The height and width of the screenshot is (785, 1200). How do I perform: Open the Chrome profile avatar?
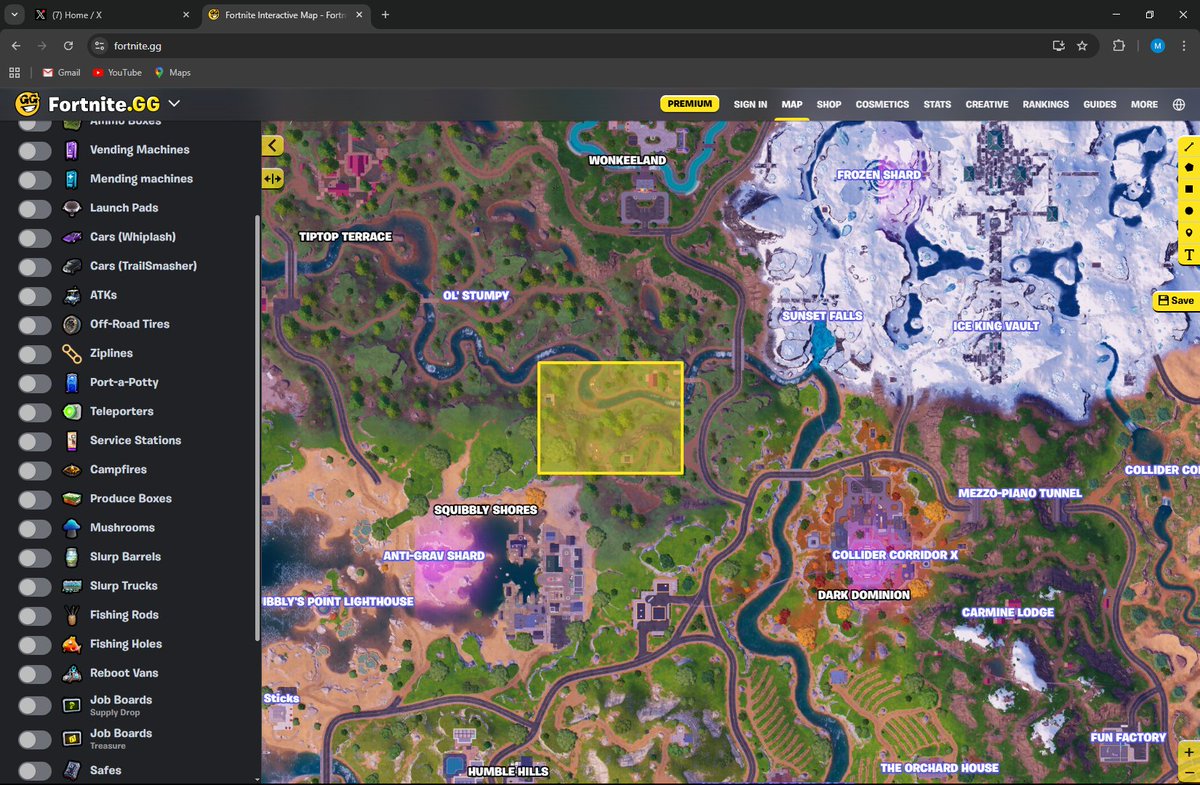click(x=1157, y=46)
